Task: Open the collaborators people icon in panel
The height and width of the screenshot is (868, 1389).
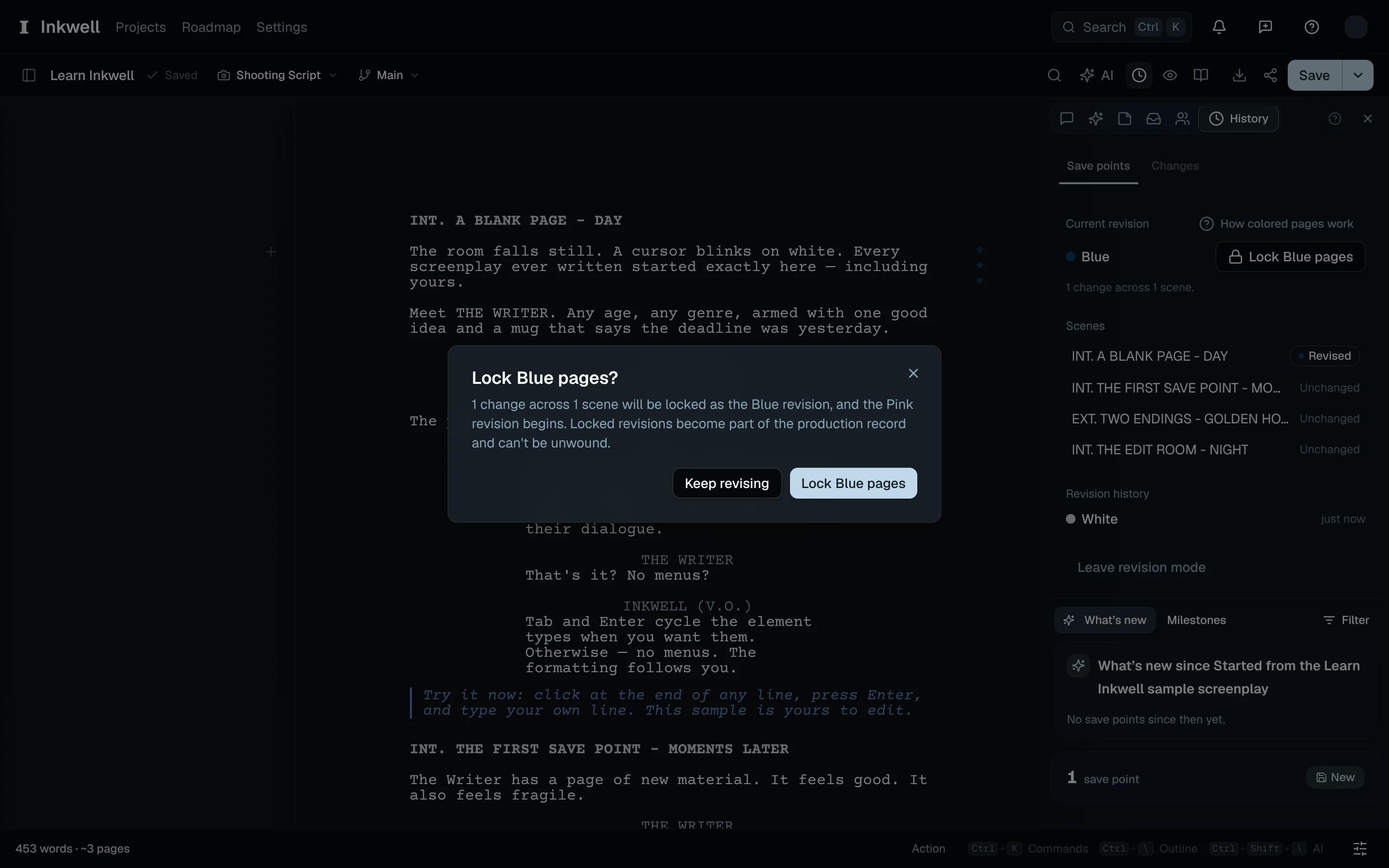Action: tap(1183, 119)
